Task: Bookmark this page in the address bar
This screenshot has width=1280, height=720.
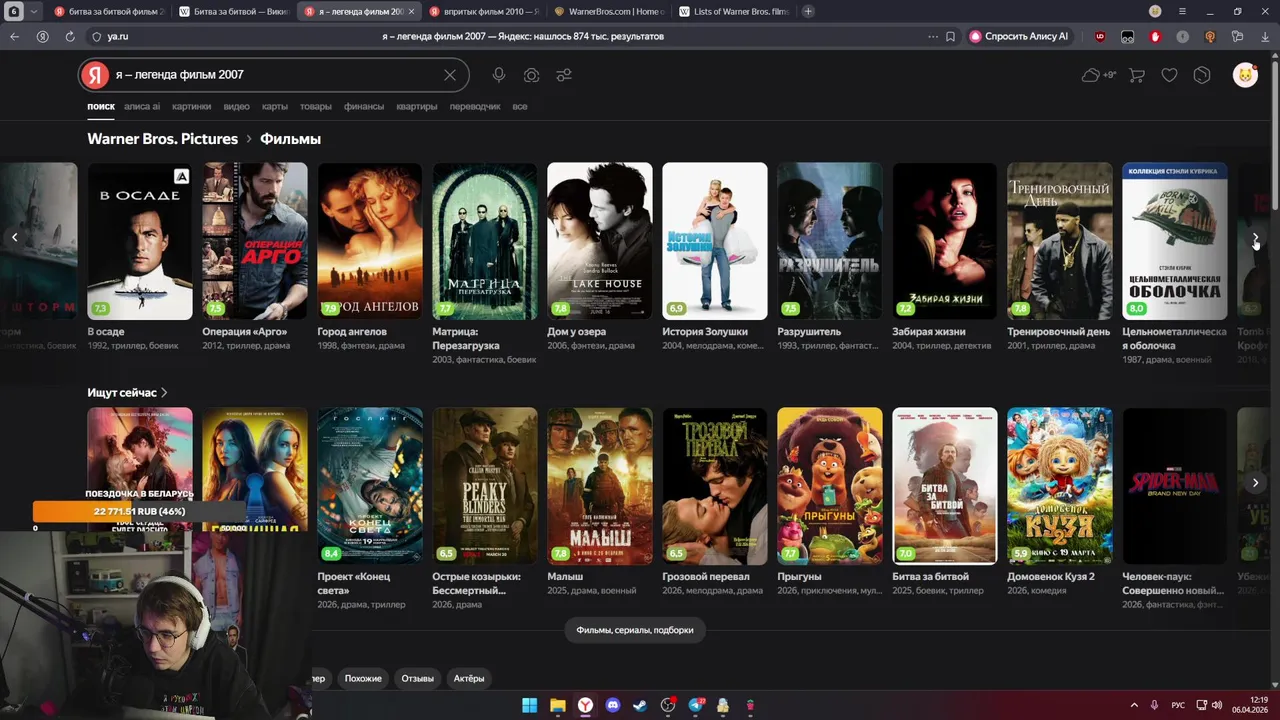Action: (x=950, y=36)
